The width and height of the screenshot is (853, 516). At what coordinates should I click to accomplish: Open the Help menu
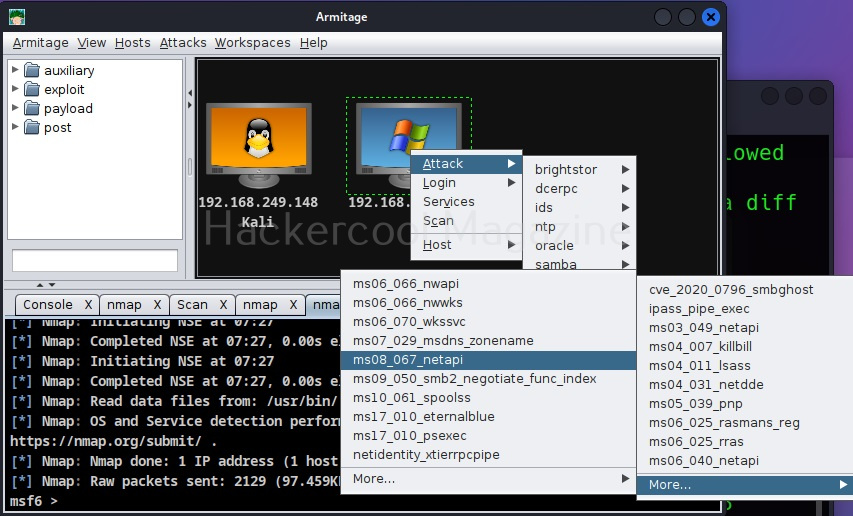tap(313, 42)
